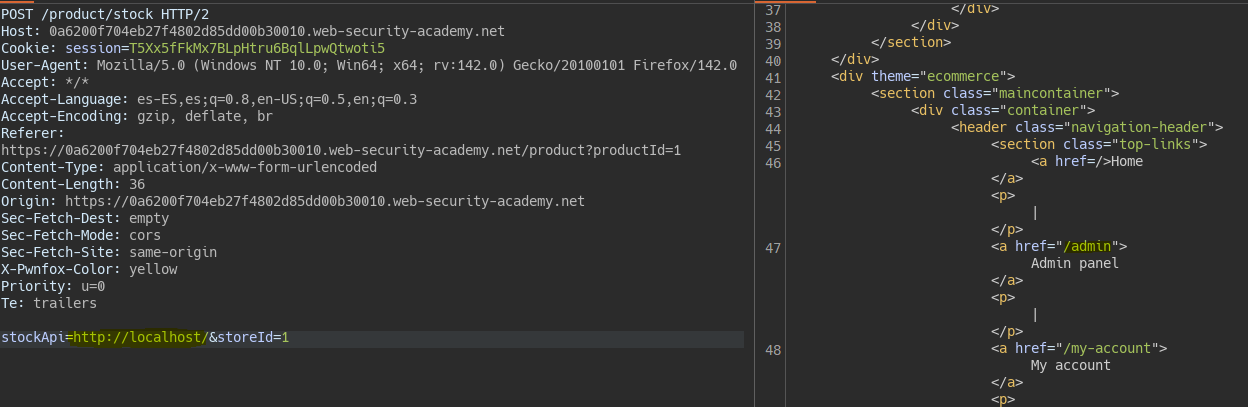The width and height of the screenshot is (1248, 407).
Task: Click the Accept-Language header line
Action: 209,99
